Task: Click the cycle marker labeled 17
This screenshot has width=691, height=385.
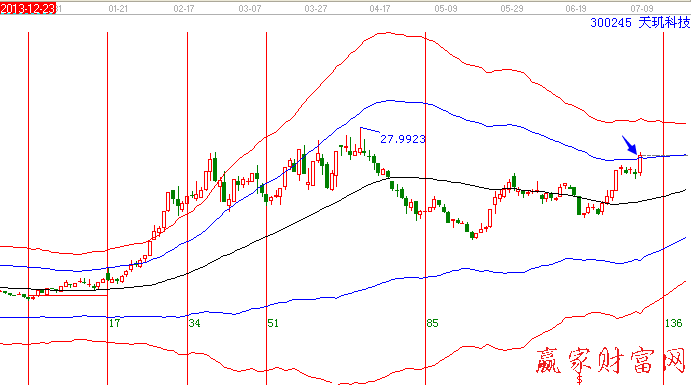Action: pyautogui.click(x=115, y=323)
